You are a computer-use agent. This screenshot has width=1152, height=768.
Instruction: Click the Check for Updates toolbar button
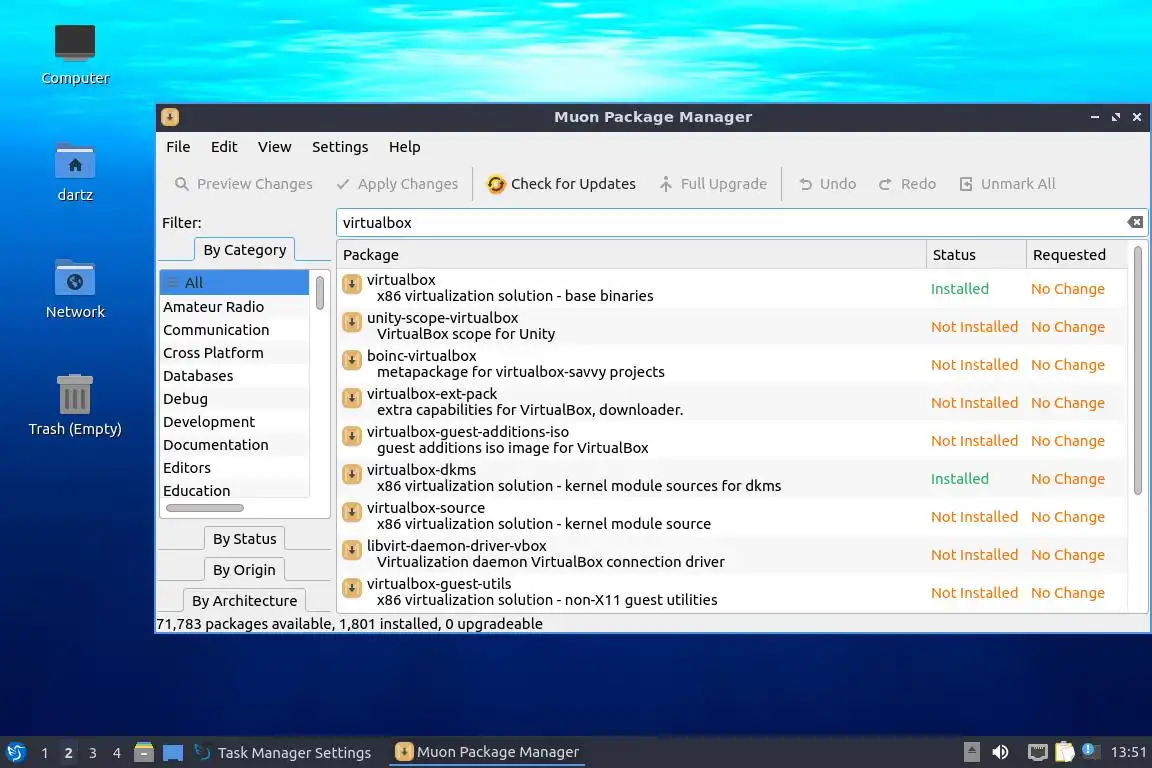(561, 184)
